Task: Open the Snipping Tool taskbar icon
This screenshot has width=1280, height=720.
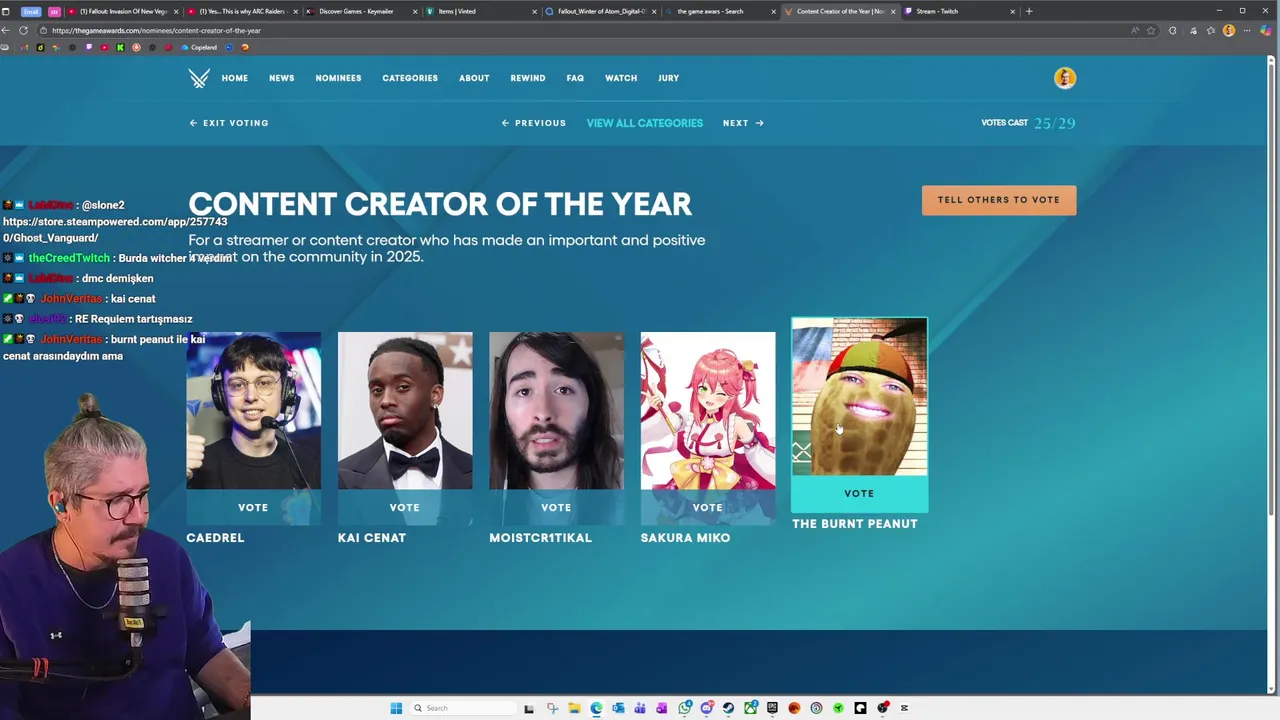Action: (552, 708)
